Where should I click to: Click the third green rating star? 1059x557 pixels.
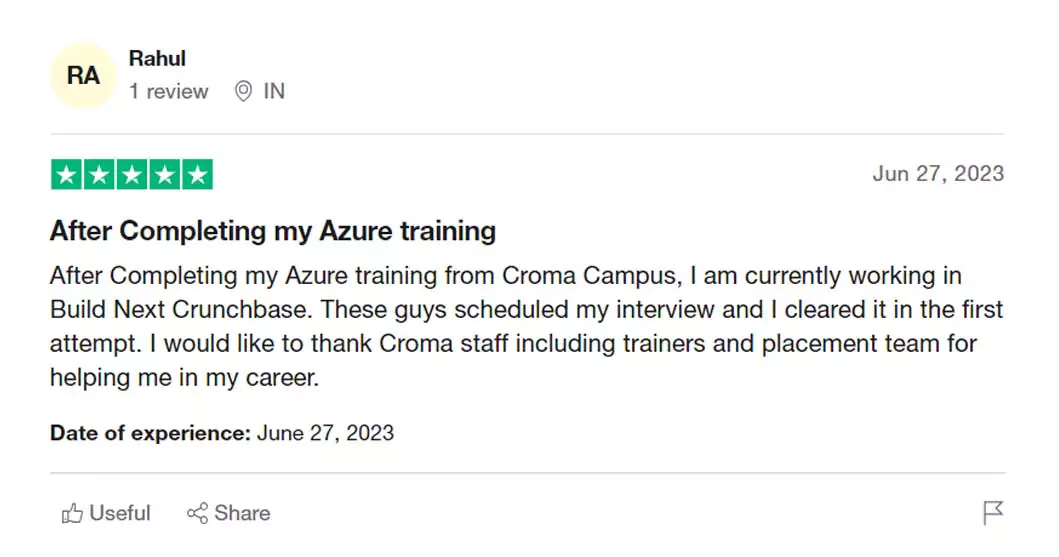point(132,175)
